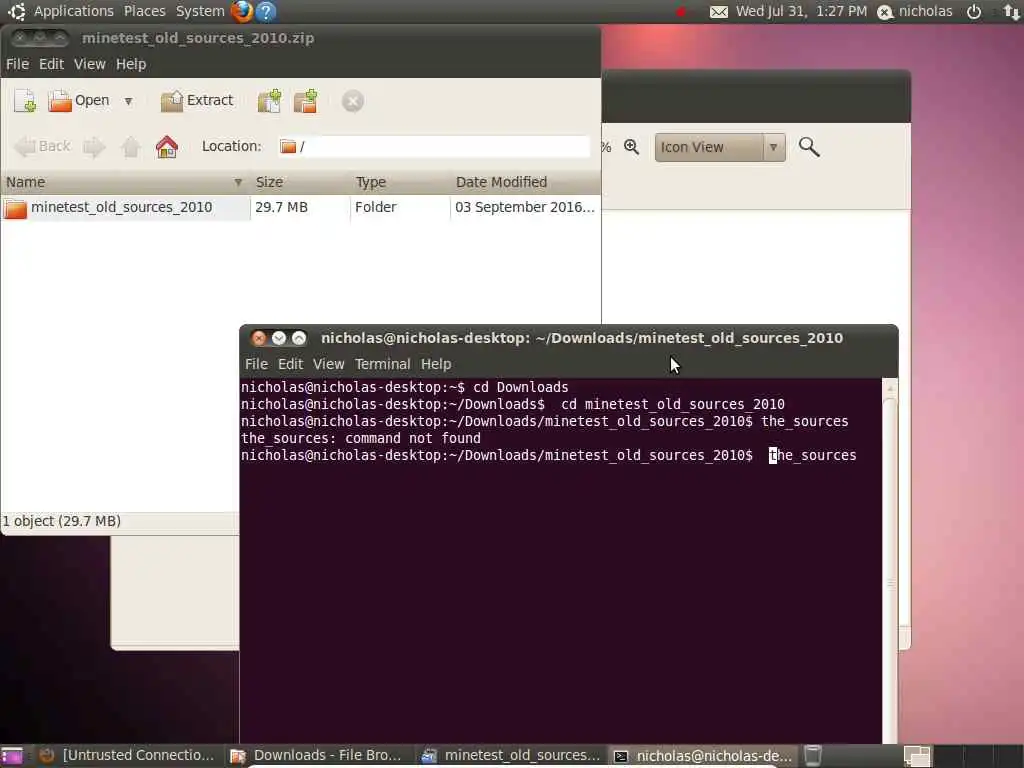Open the Applications menu
The width and height of the screenshot is (1024, 768).
pos(73,11)
